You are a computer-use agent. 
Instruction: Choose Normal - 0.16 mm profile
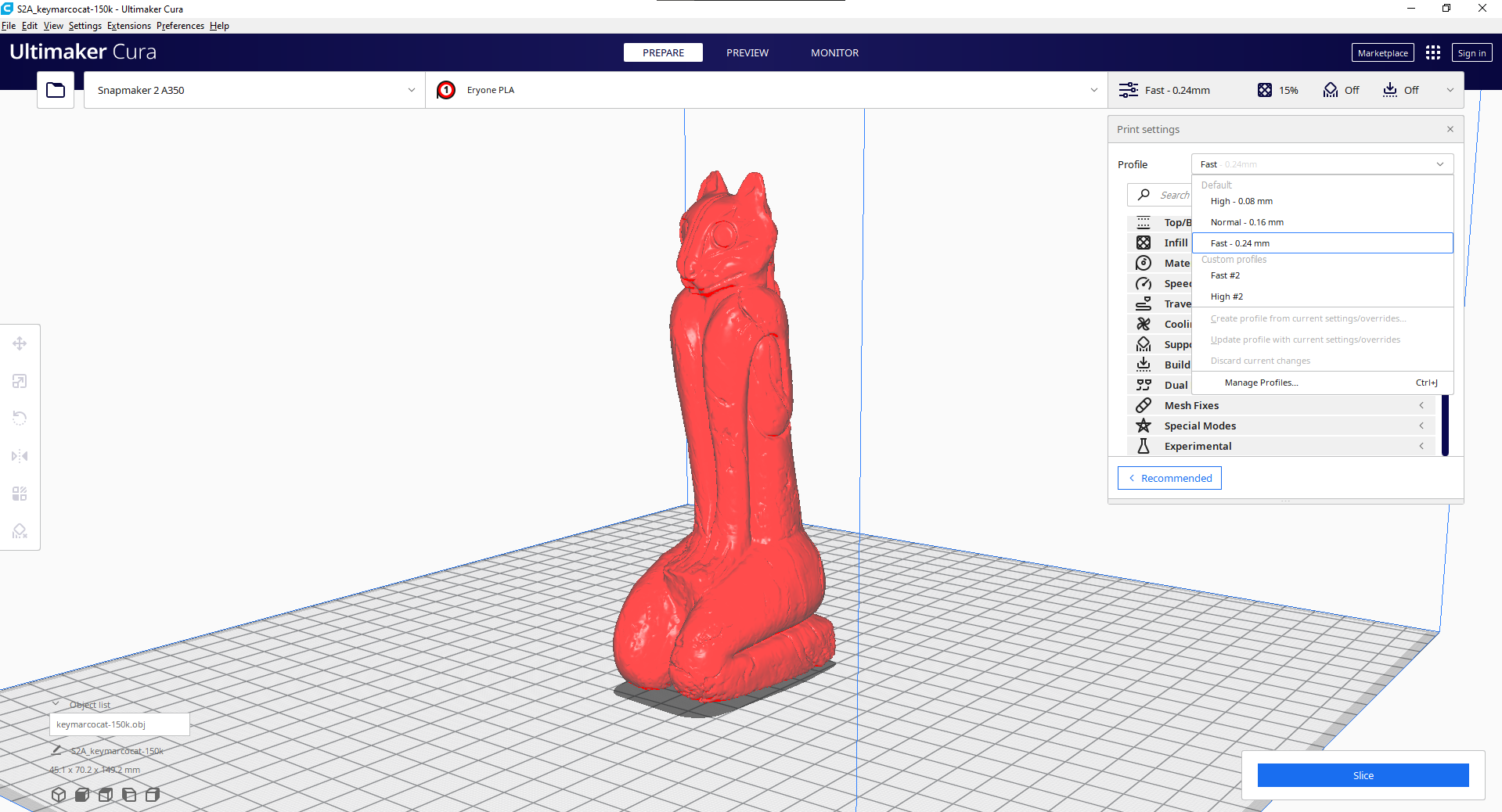[1322, 222]
